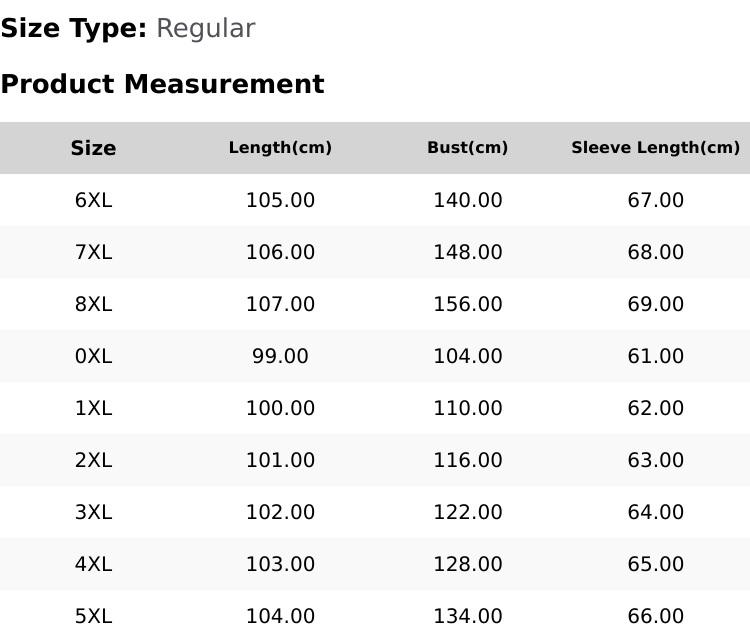Viewport: 750px width, 642px height.
Task: Click the Bust(cm) column header
Action: (467, 147)
